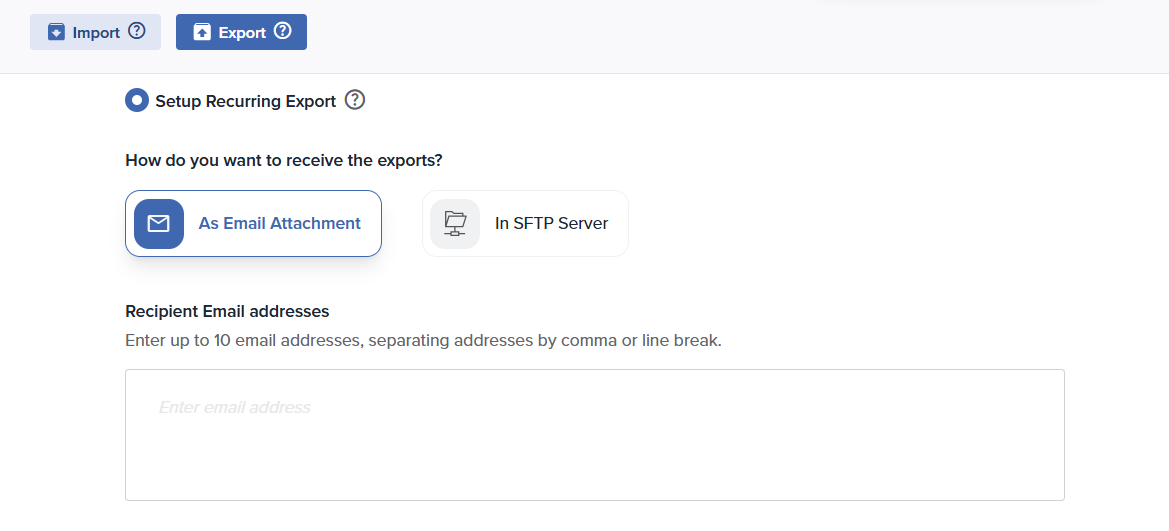Switch to the Export tab button
Image resolution: width=1169 pixels, height=531 pixels.
[241, 32]
